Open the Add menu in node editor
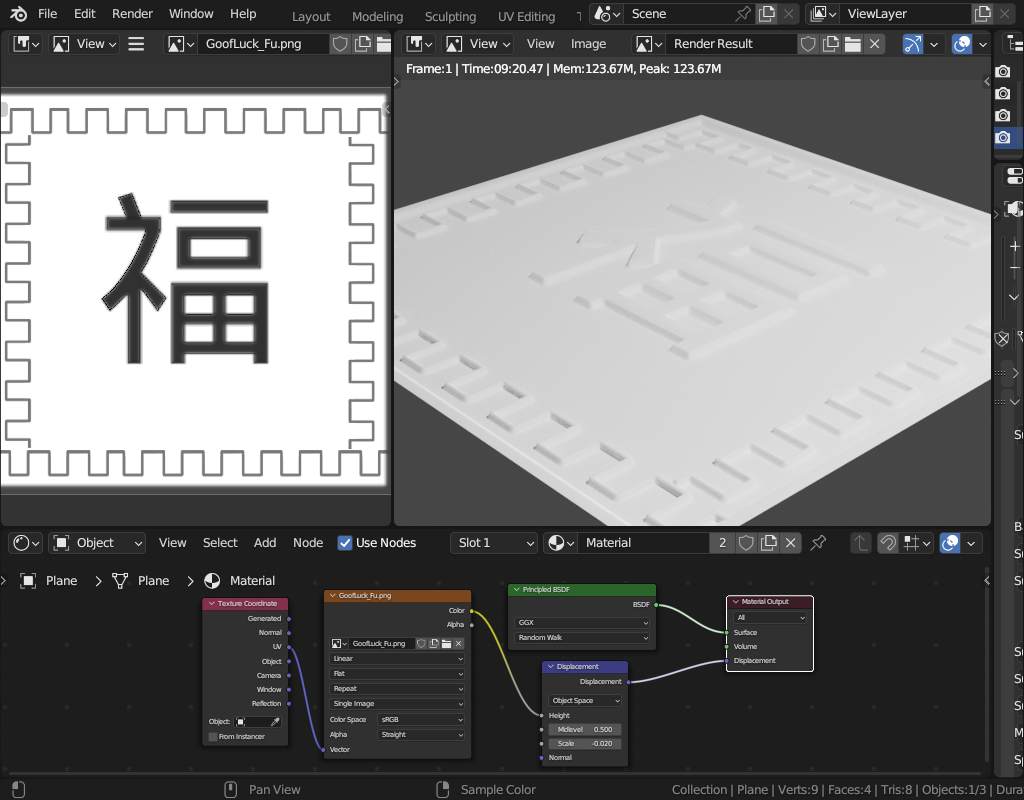This screenshot has height=800, width=1024. [x=264, y=543]
